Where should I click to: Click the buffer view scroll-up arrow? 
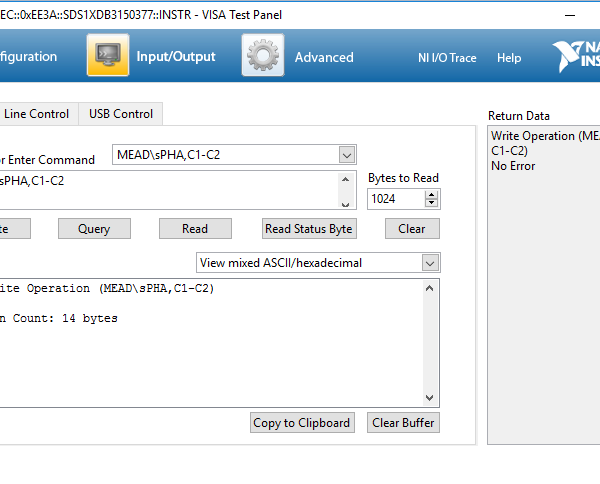pyautogui.click(x=430, y=288)
